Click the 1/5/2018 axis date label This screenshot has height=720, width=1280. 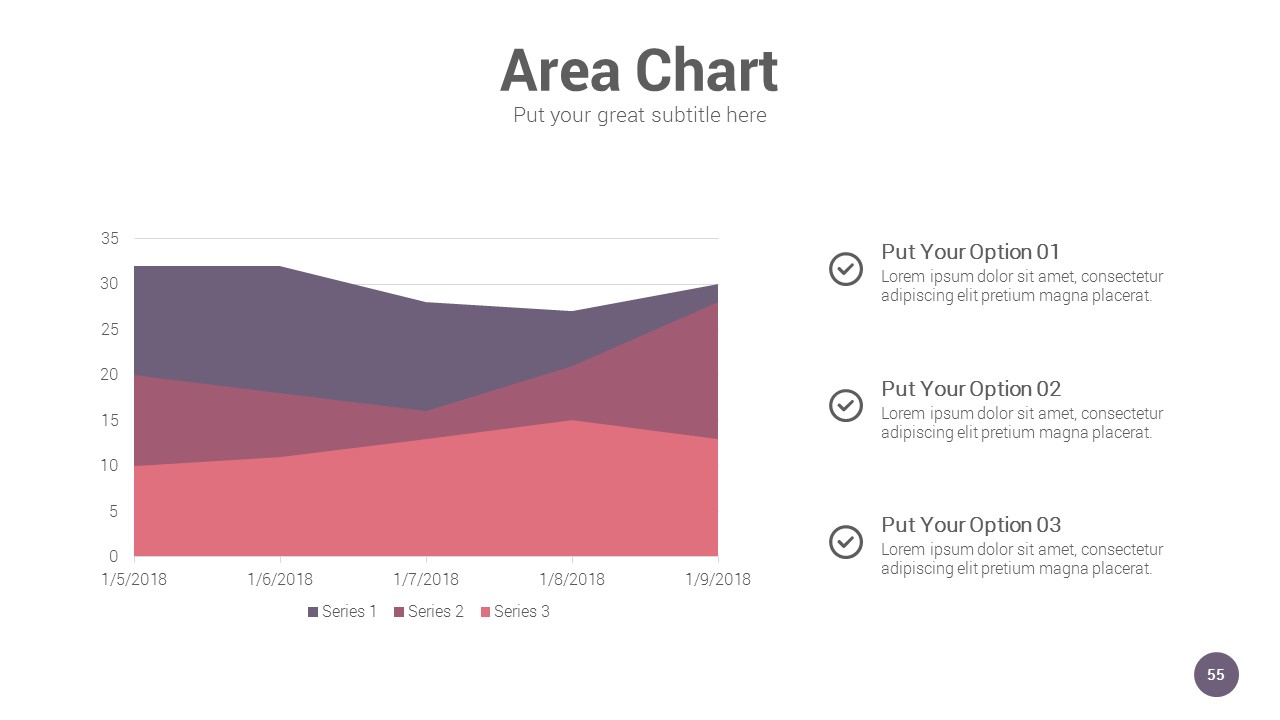click(x=134, y=579)
